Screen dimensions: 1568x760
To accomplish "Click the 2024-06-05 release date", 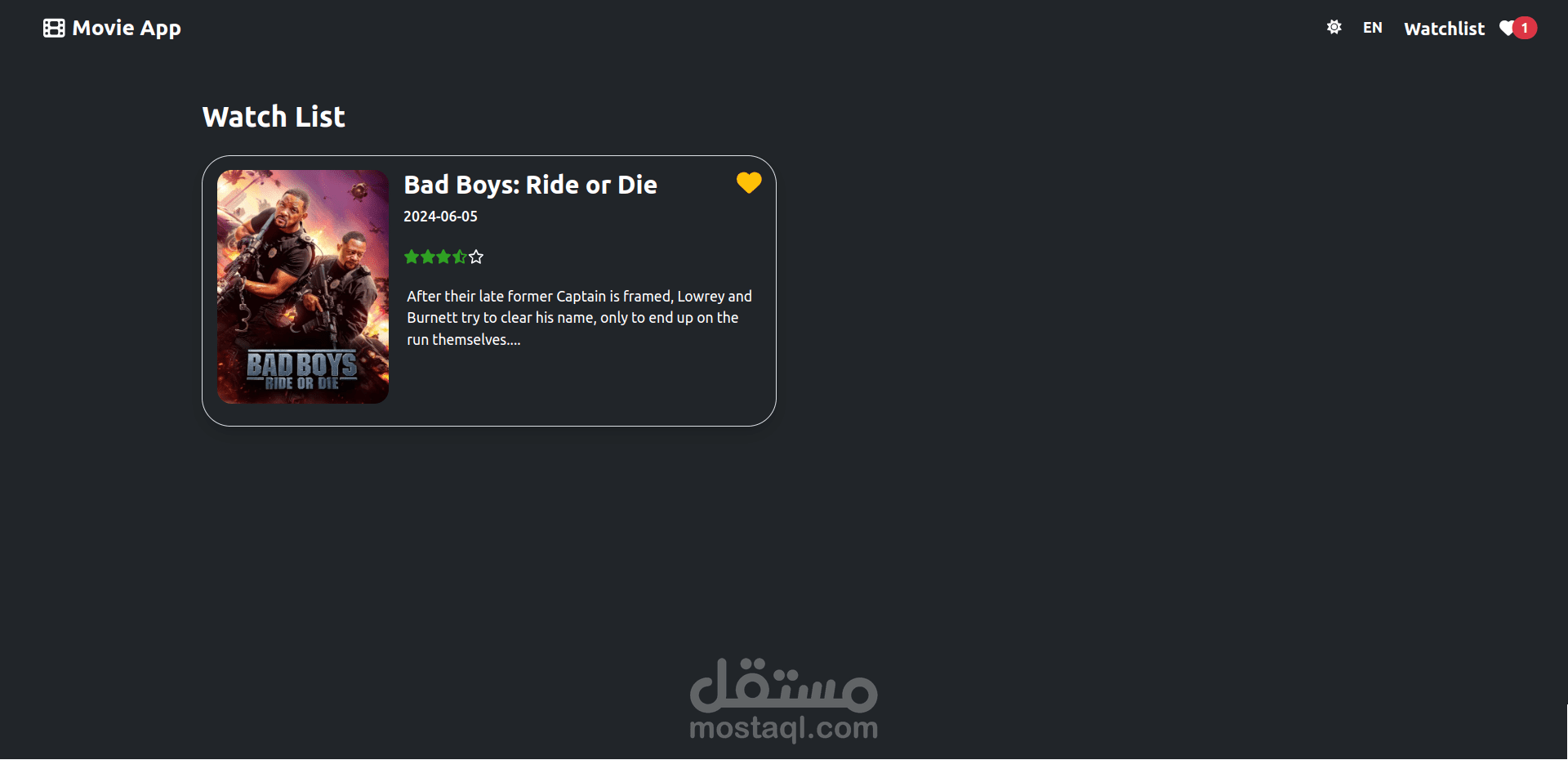I will coord(440,217).
